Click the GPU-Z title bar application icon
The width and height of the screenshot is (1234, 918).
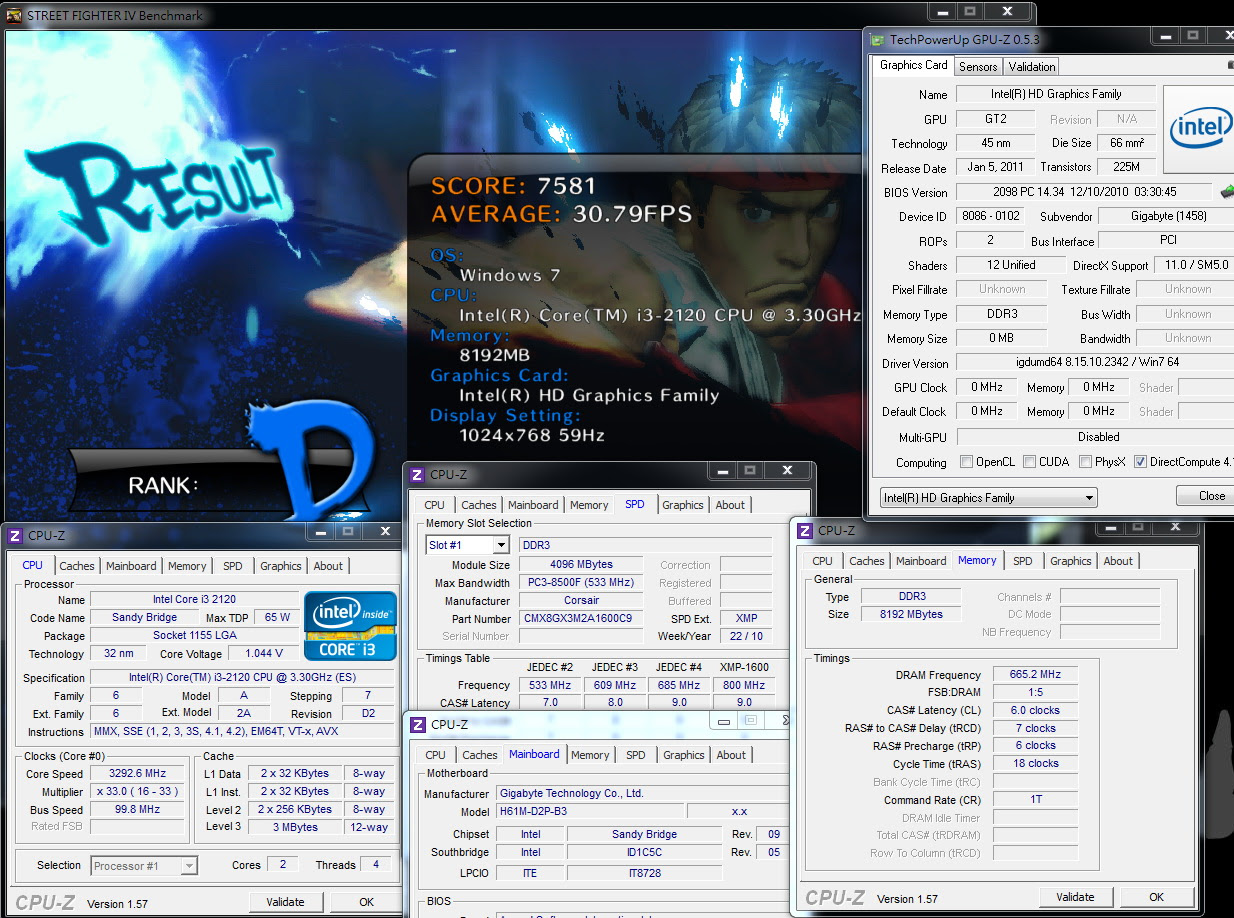[877, 41]
